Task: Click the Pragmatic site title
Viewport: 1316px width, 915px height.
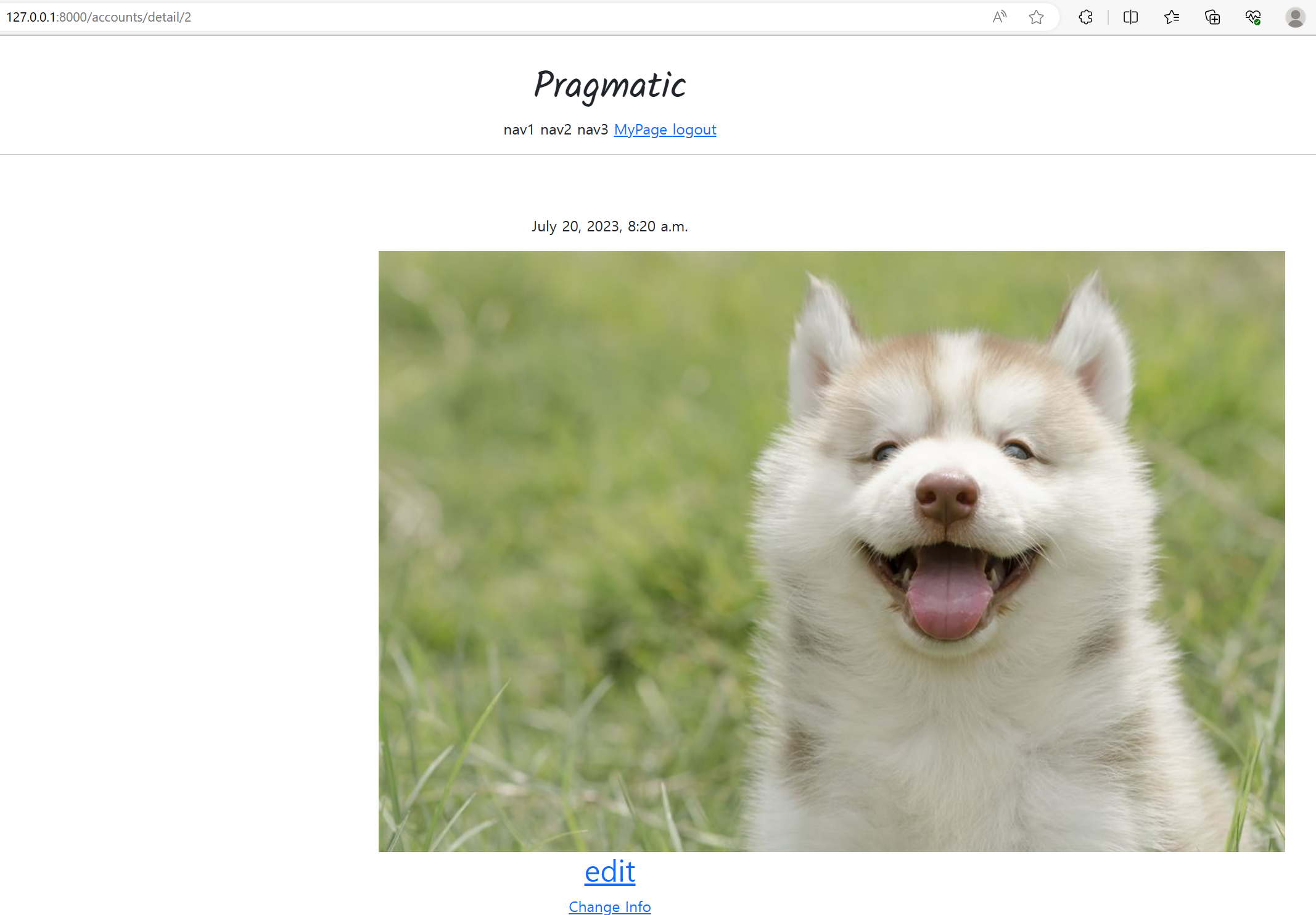Action: click(609, 85)
